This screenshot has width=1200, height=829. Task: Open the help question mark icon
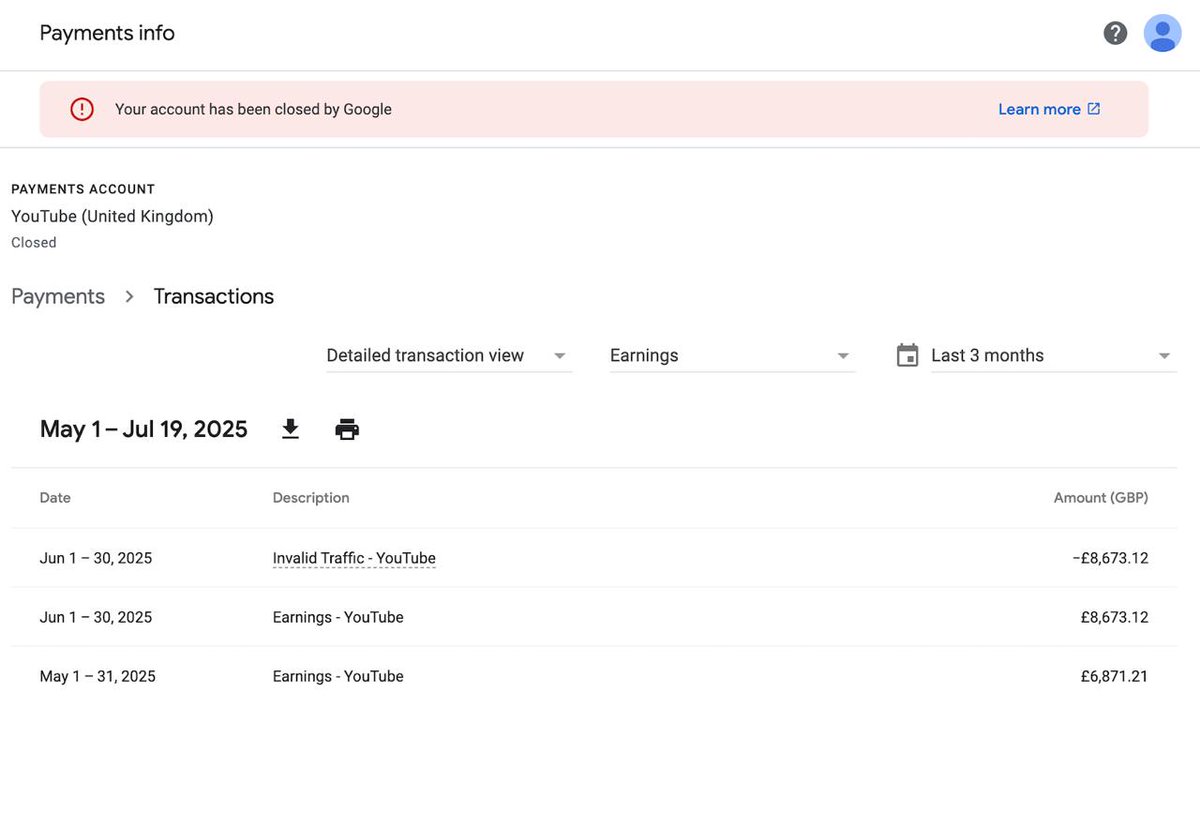pyautogui.click(x=1115, y=33)
